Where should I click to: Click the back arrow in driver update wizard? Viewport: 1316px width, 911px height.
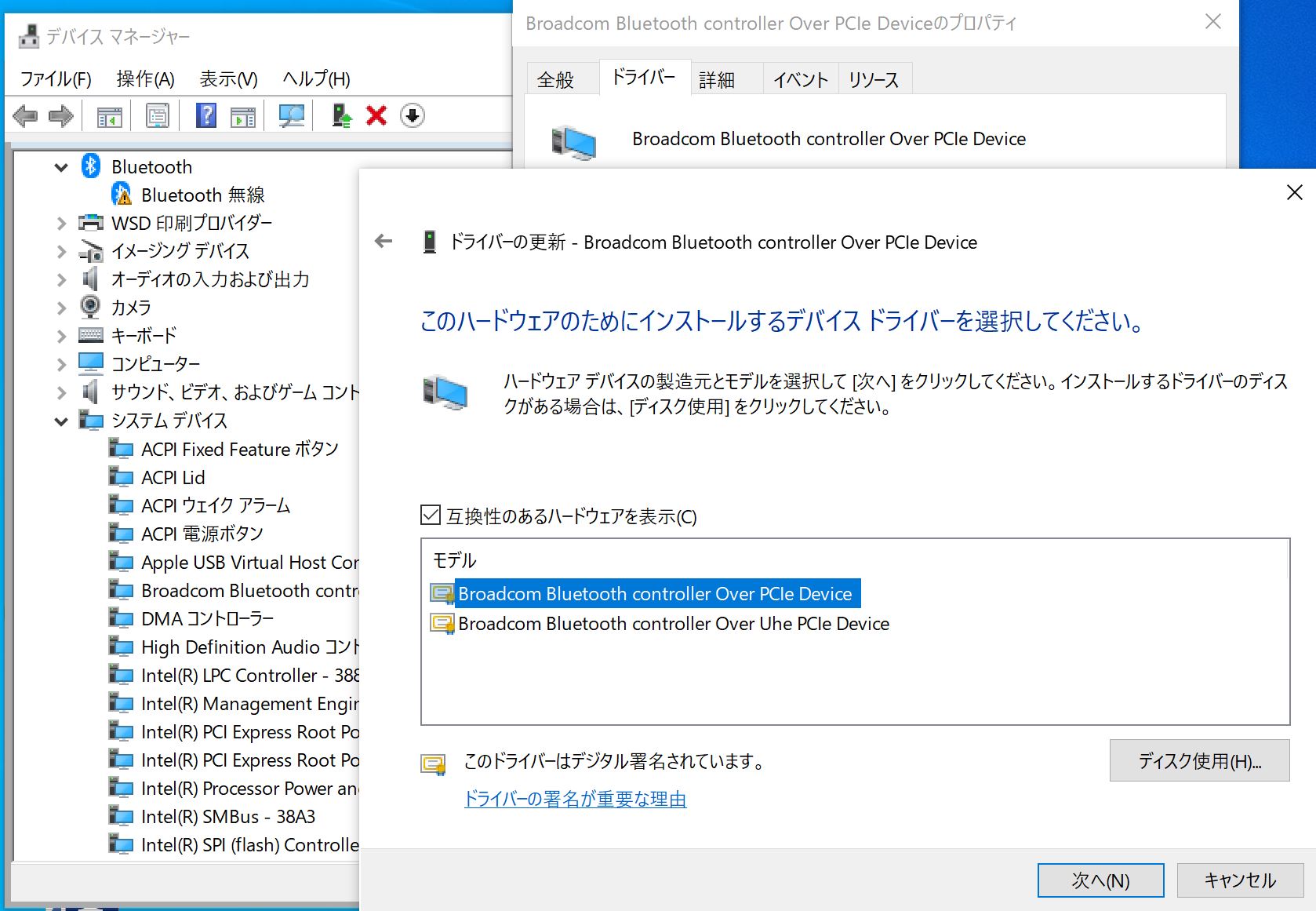(384, 242)
